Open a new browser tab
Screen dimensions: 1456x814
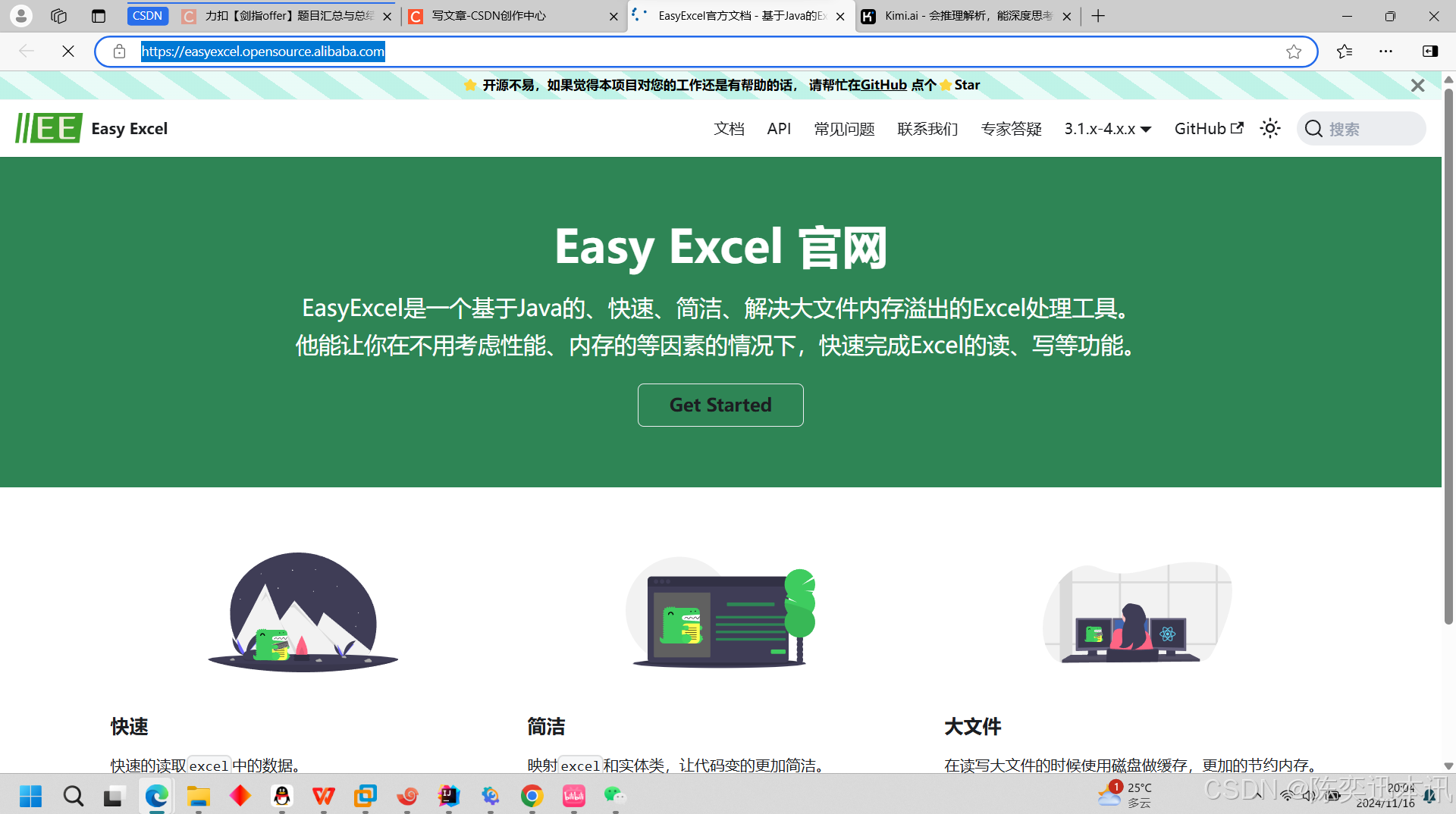pos(1098,16)
